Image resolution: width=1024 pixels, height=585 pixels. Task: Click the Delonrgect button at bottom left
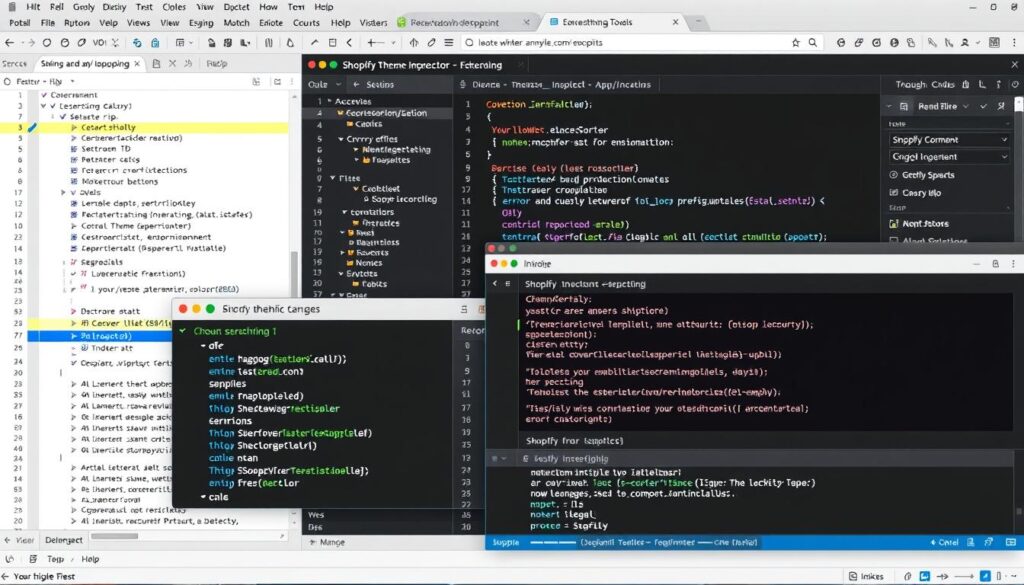[x=64, y=540]
